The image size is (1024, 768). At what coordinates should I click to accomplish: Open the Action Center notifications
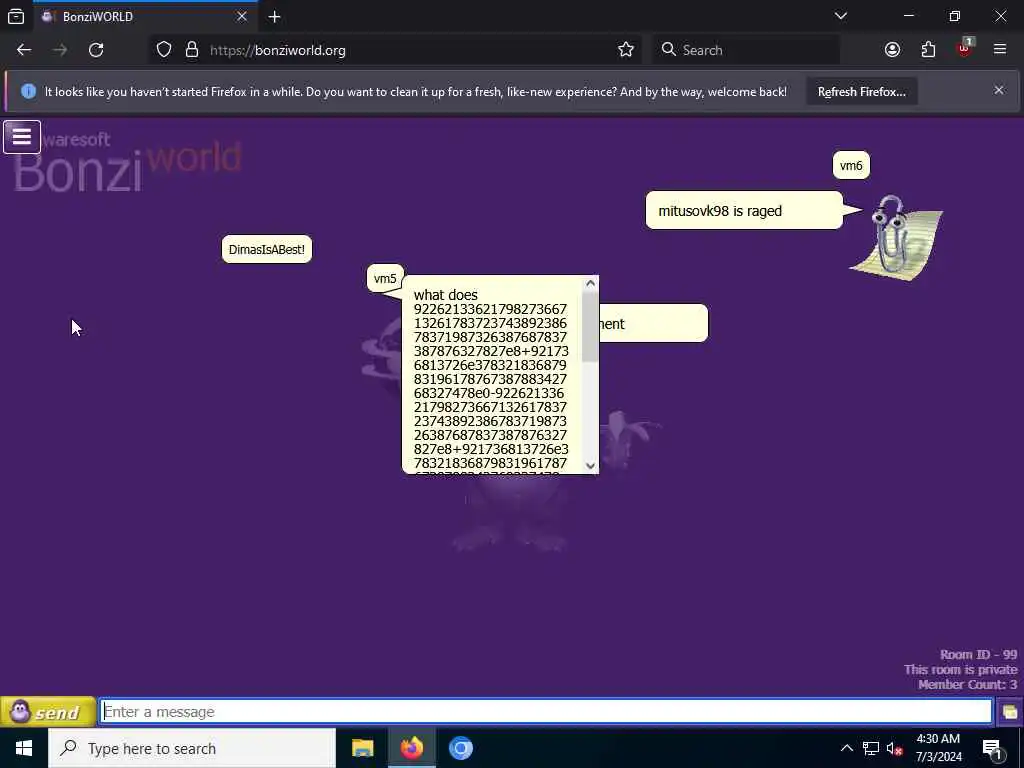coord(992,749)
